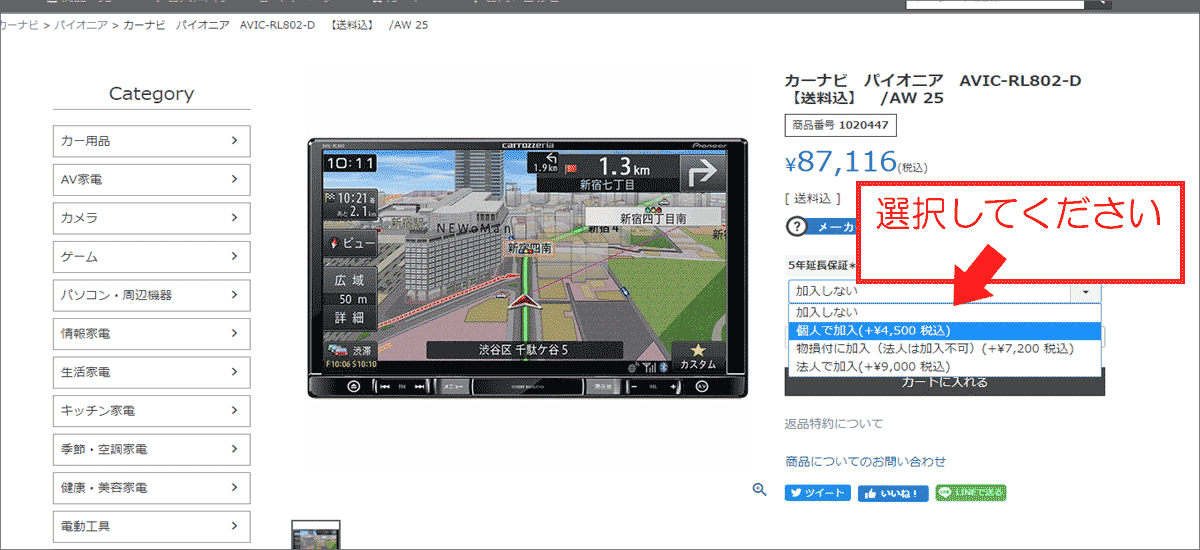The width and height of the screenshot is (1200, 550).
Task: Expand the 健康・美容家電 category chevron
Action: tap(234, 487)
